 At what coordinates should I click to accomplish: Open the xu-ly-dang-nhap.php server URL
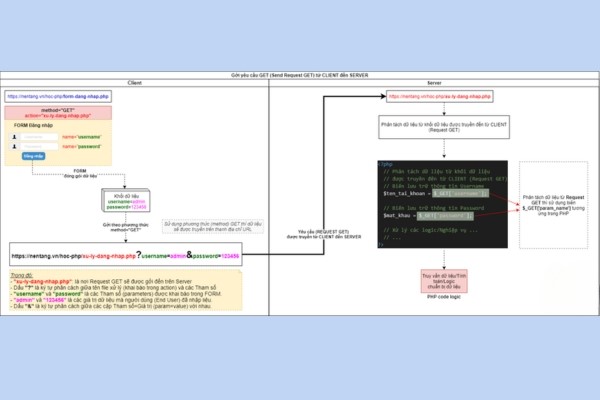pyautogui.click(x=439, y=97)
